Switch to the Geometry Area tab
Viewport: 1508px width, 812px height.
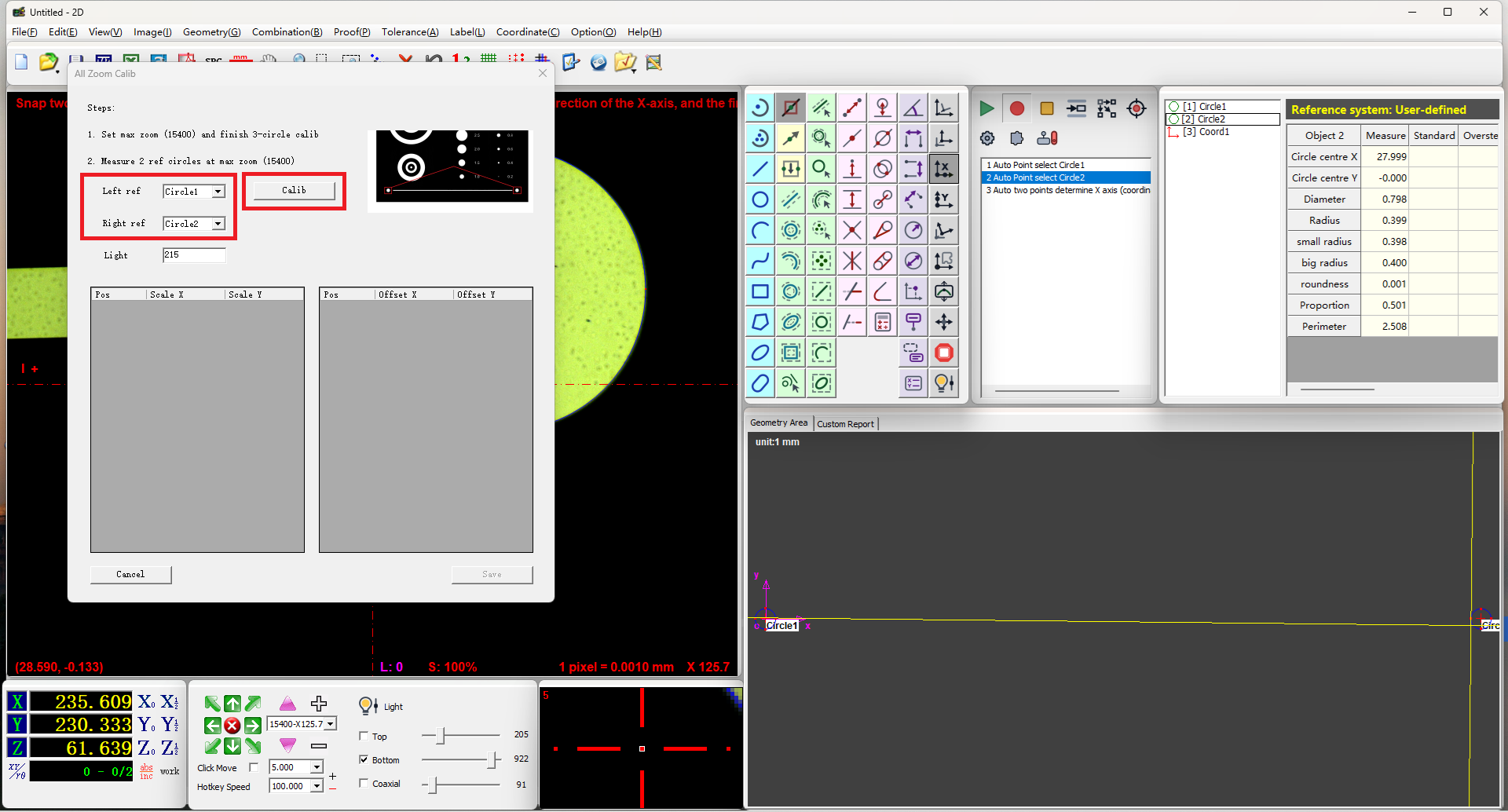click(778, 422)
